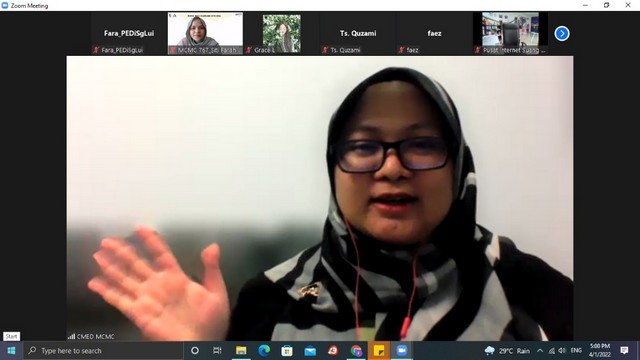Viewport: 640px width, 360px height.
Task: Open Microsoft Store from the taskbar
Action: click(x=287, y=351)
